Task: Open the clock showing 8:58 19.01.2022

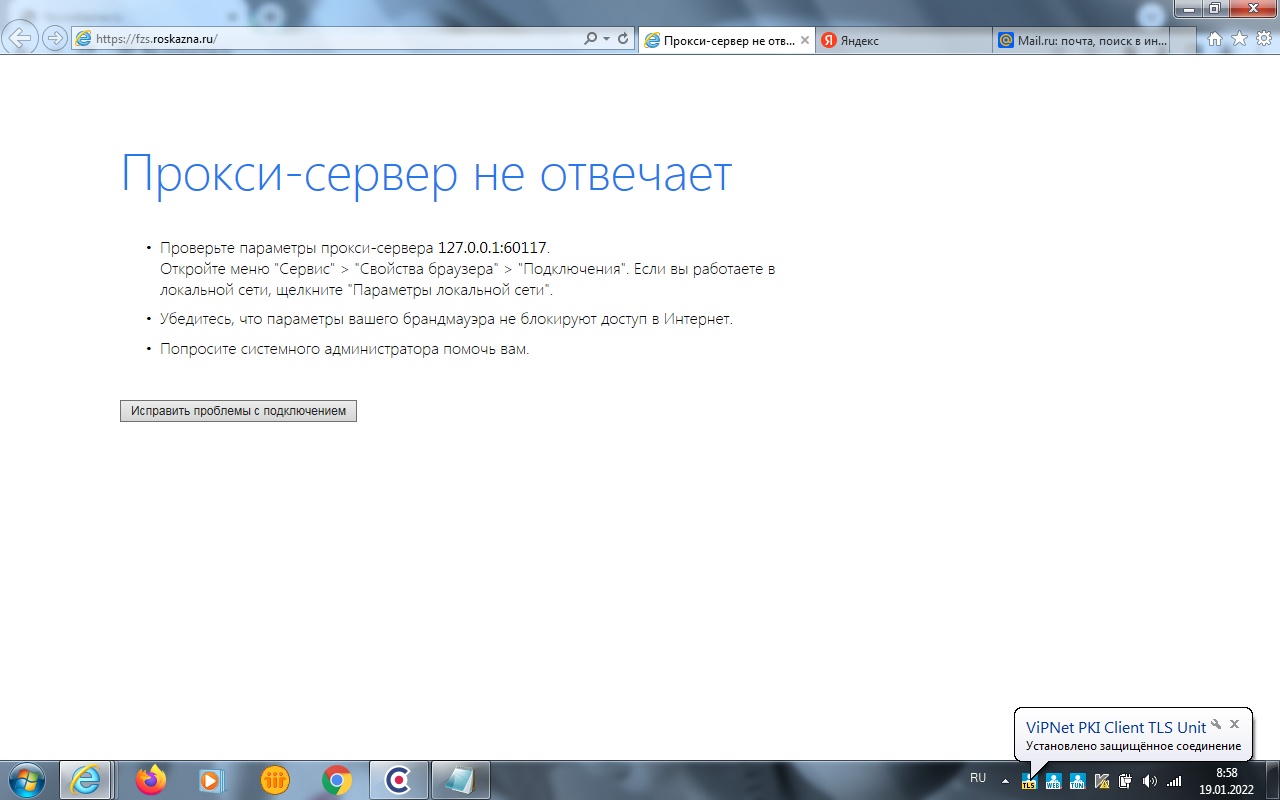Action: 1226,780
